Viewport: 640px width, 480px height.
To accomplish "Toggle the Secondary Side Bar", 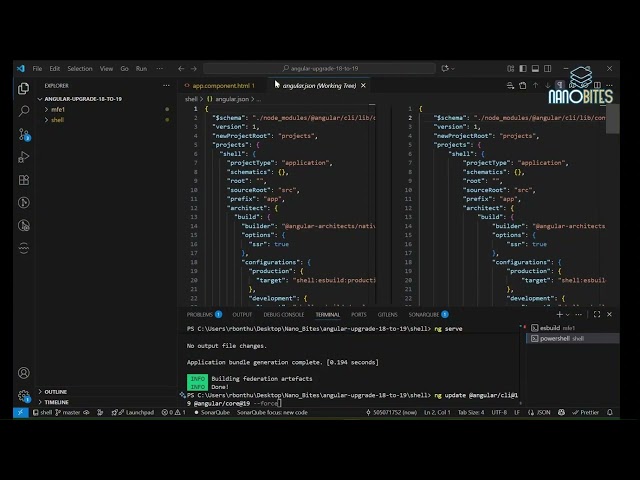I will 548,69.
